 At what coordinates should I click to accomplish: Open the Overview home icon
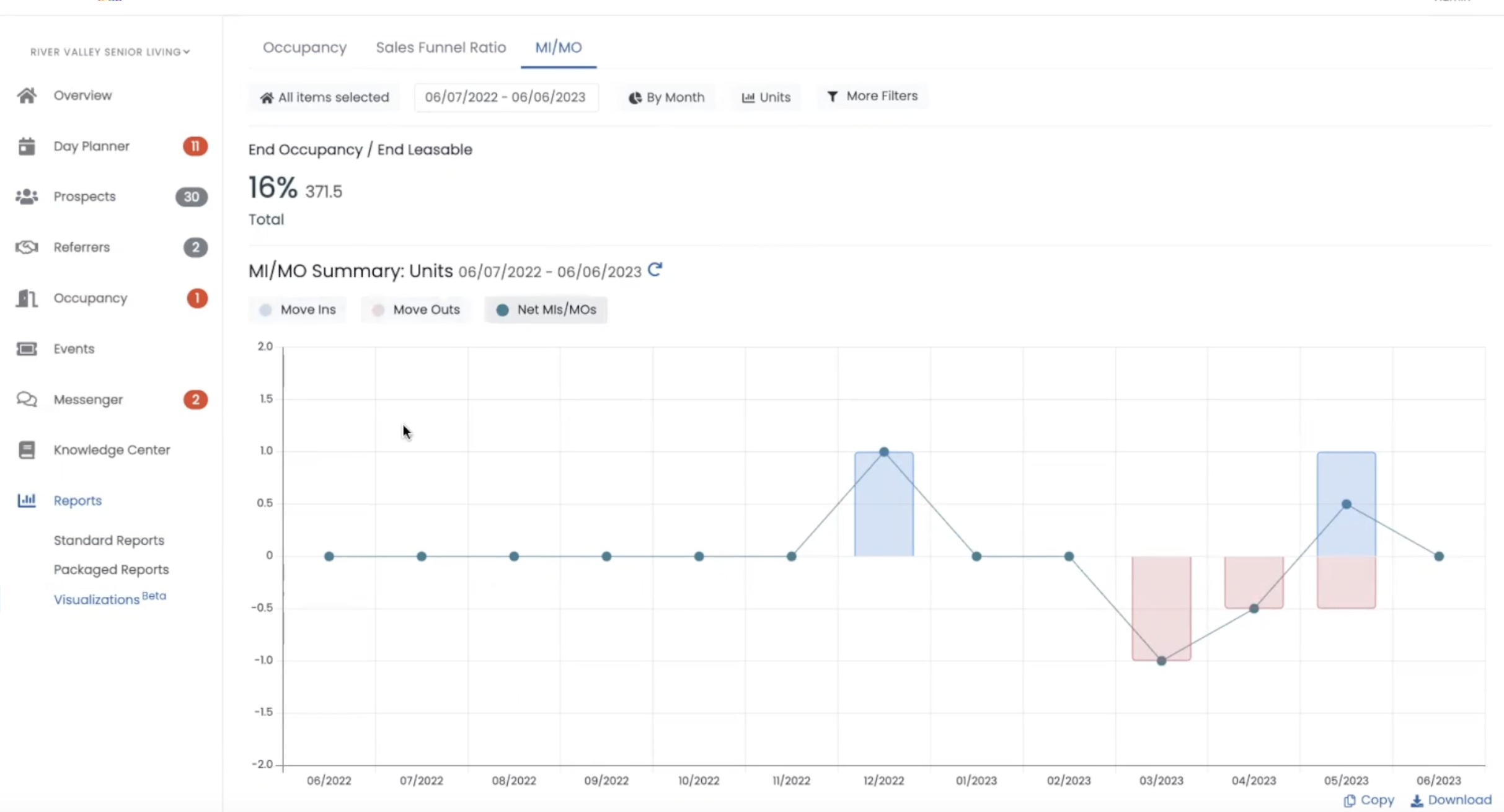click(27, 95)
